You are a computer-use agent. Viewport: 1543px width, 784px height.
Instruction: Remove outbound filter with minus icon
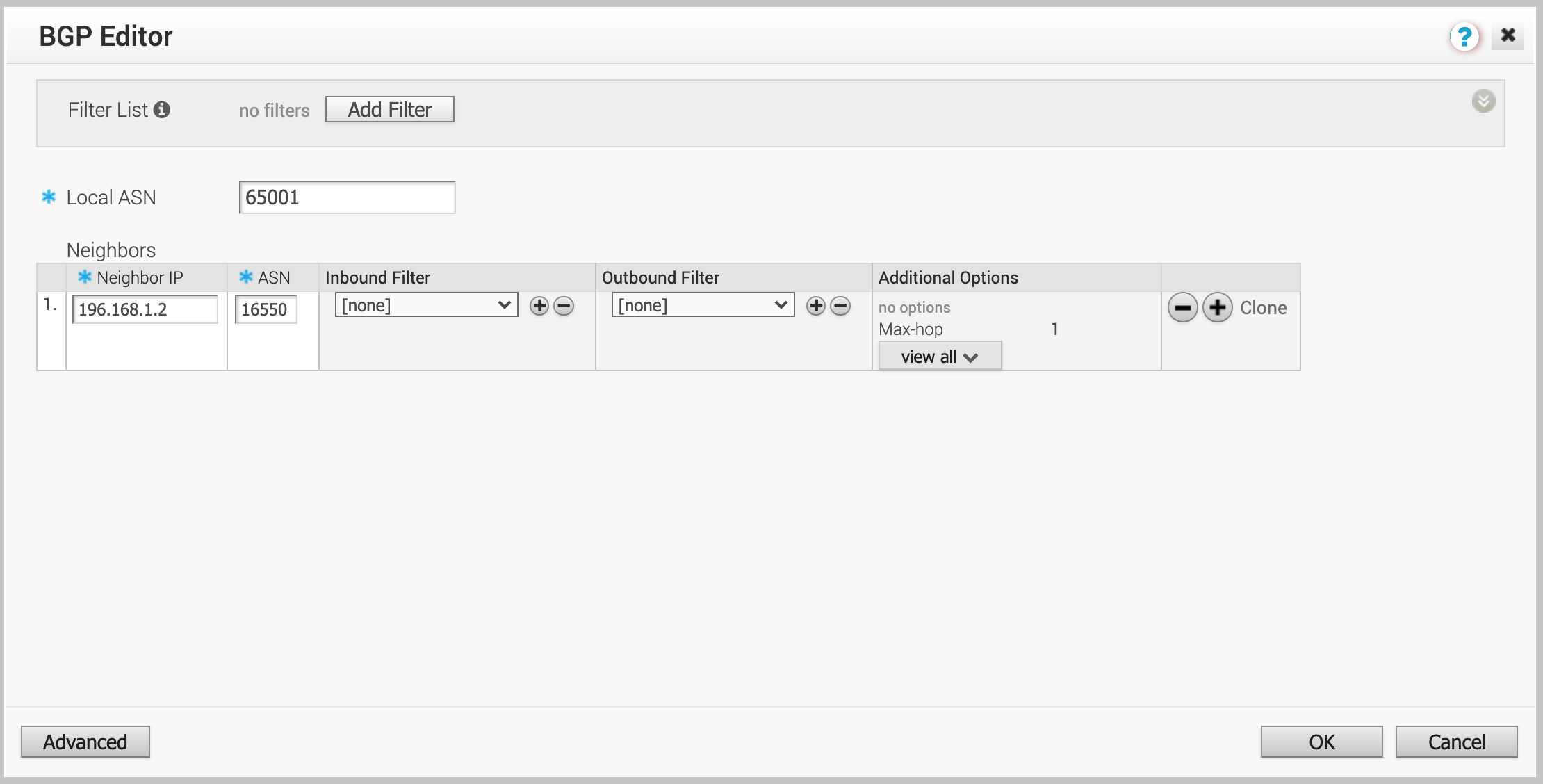pos(840,306)
